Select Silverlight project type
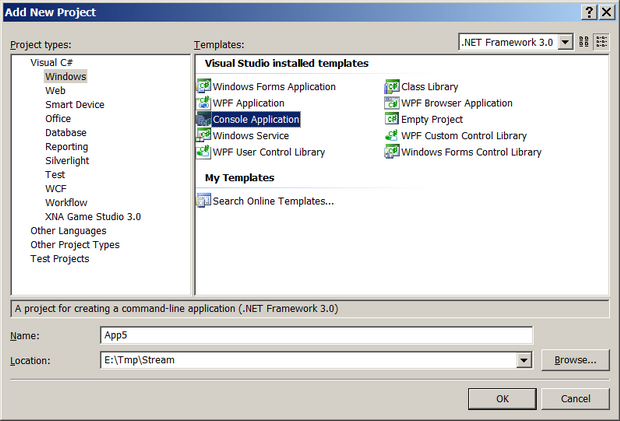Screen dimensions: 620x421 pyautogui.click(x=67, y=160)
